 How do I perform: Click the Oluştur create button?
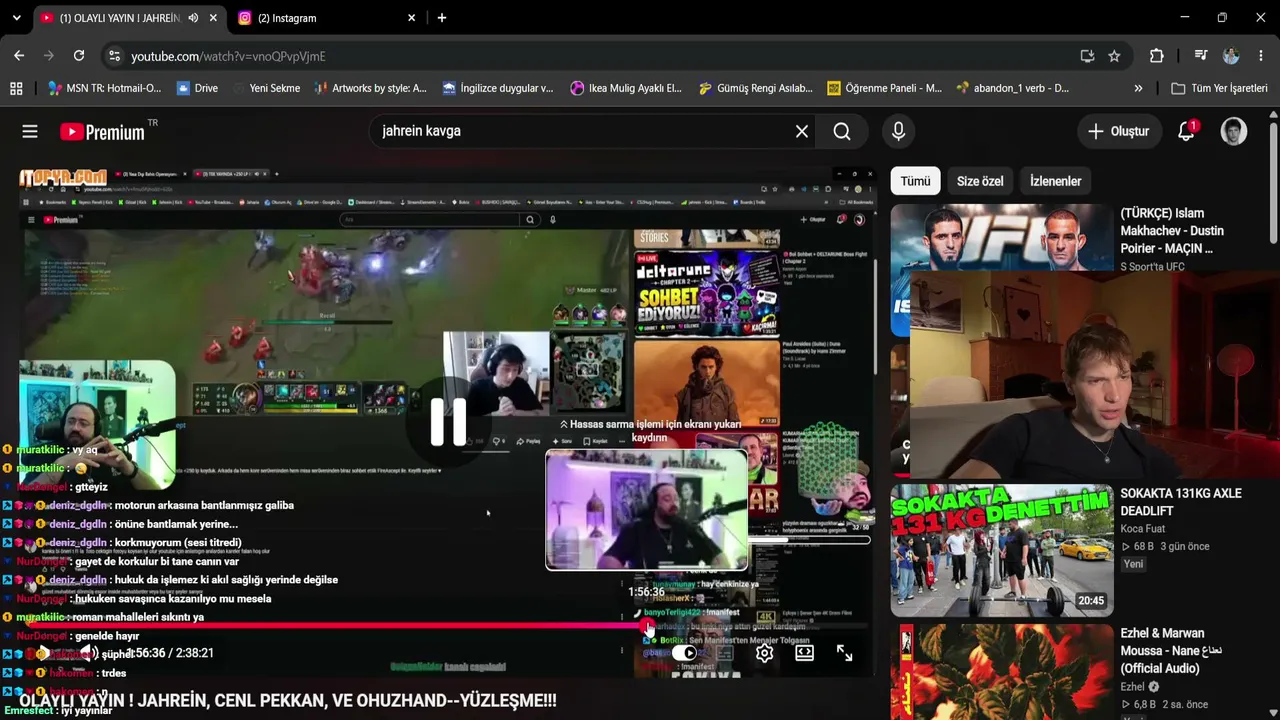(1118, 131)
